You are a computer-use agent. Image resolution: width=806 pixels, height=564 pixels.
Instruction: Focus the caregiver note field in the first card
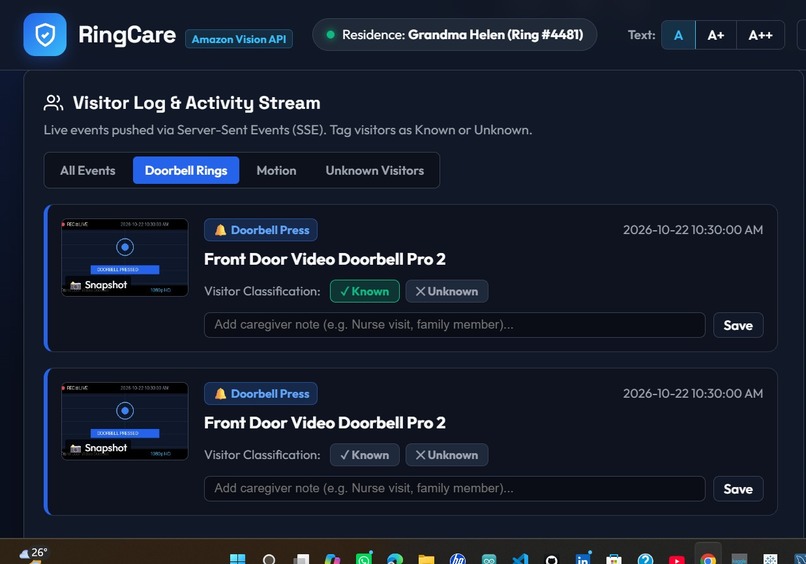point(454,325)
